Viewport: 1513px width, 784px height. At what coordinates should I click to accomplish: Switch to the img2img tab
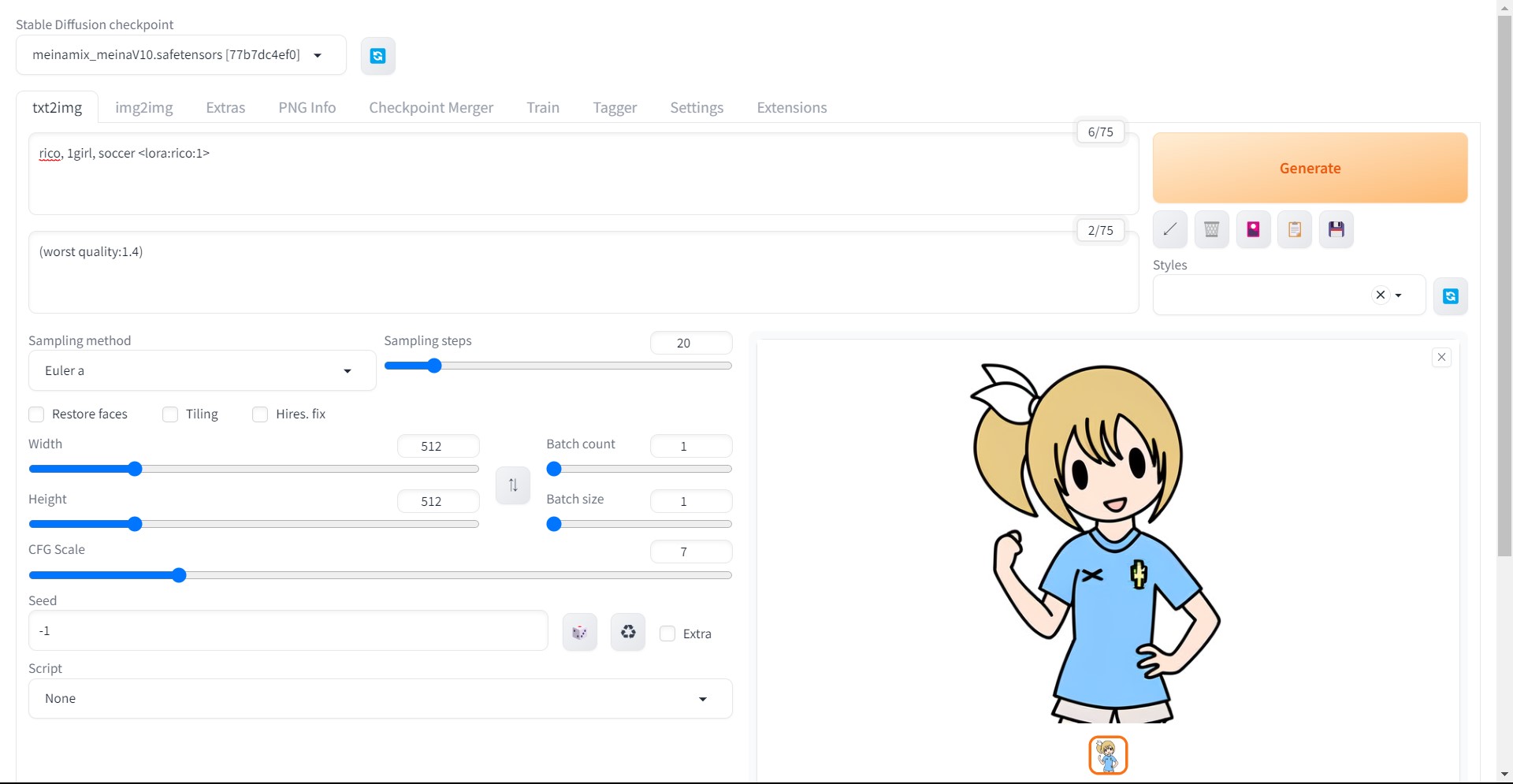point(143,107)
